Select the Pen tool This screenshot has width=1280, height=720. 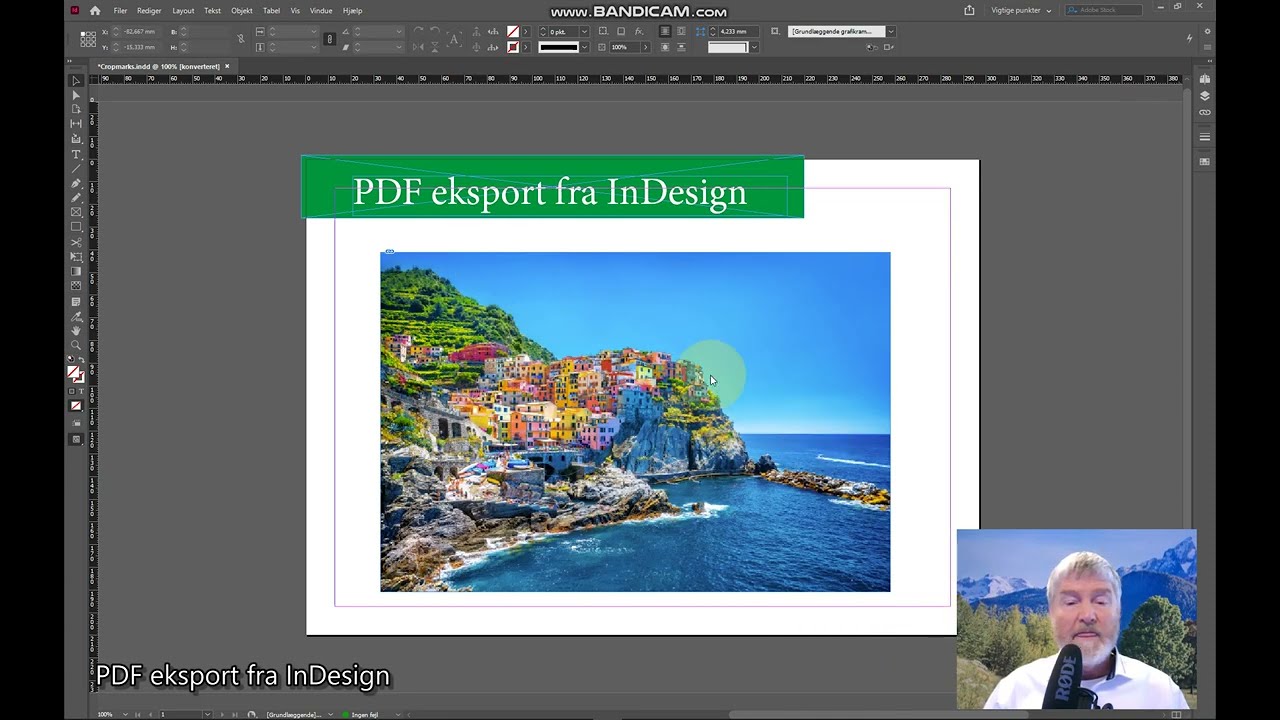click(76, 183)
